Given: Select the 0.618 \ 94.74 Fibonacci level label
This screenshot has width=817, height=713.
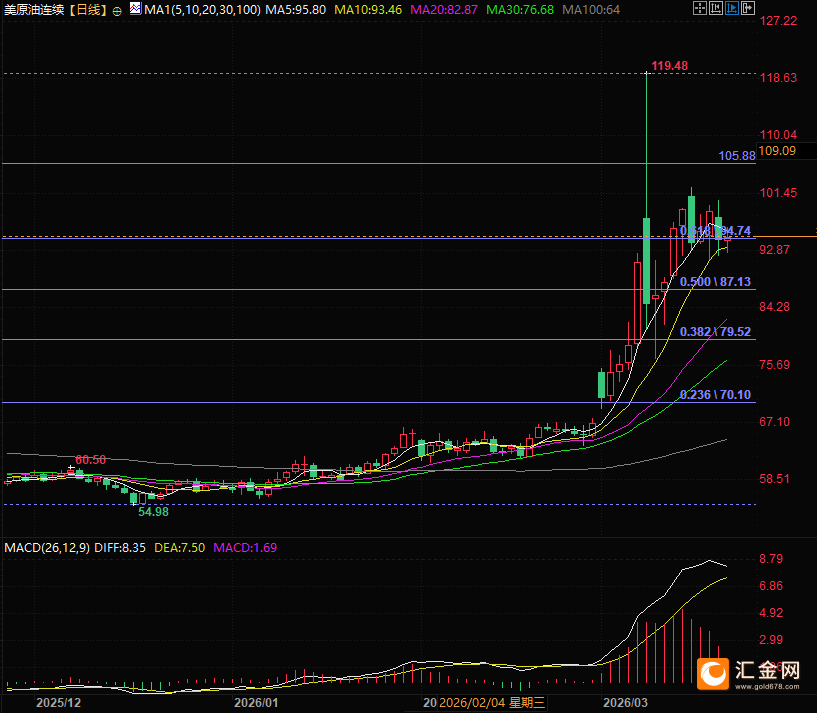Looking at the screenshot, I should (715, 231).
